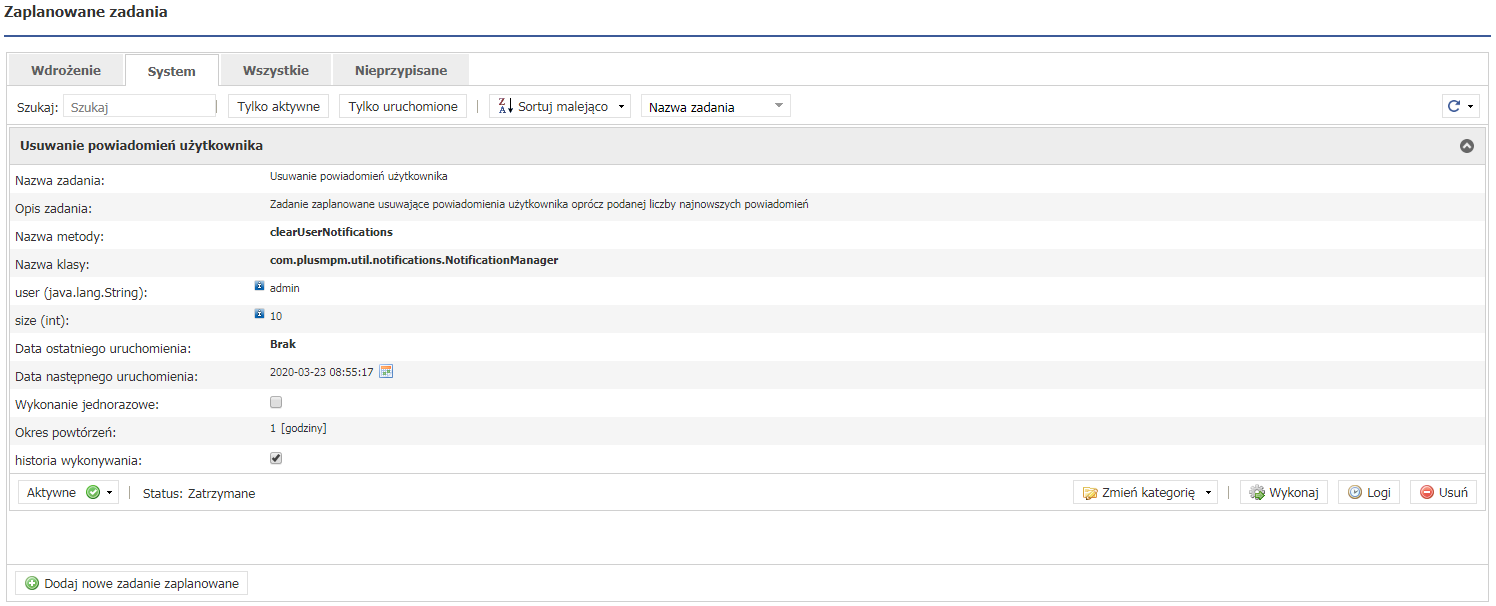Toggle the Tylko aktywne filter
Screen dimensions: 1496x606
278,107
